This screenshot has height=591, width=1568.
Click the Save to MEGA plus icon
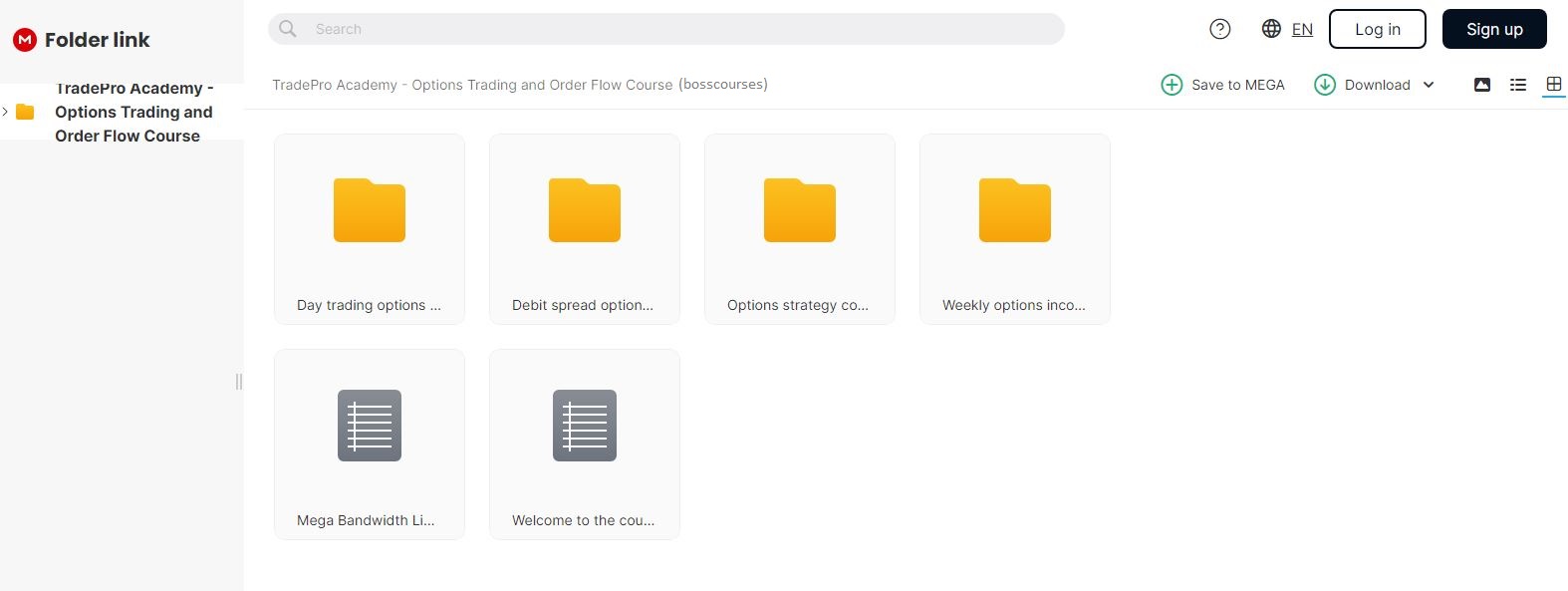tap(1172, 85)
